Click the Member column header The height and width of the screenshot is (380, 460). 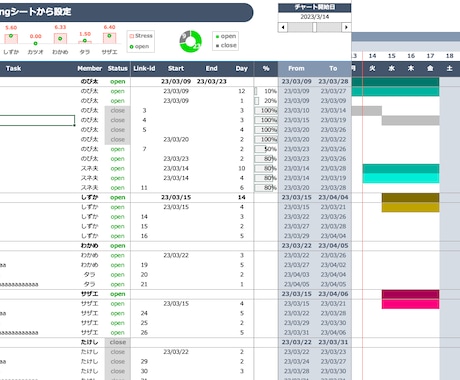90,68
